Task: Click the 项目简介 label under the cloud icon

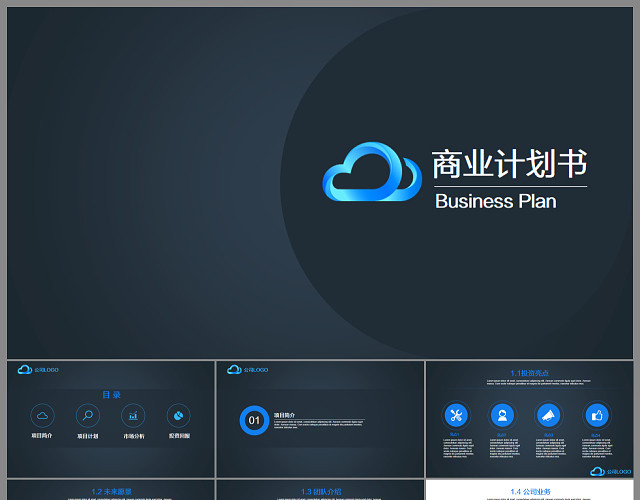Action: (x=42, y=436)
